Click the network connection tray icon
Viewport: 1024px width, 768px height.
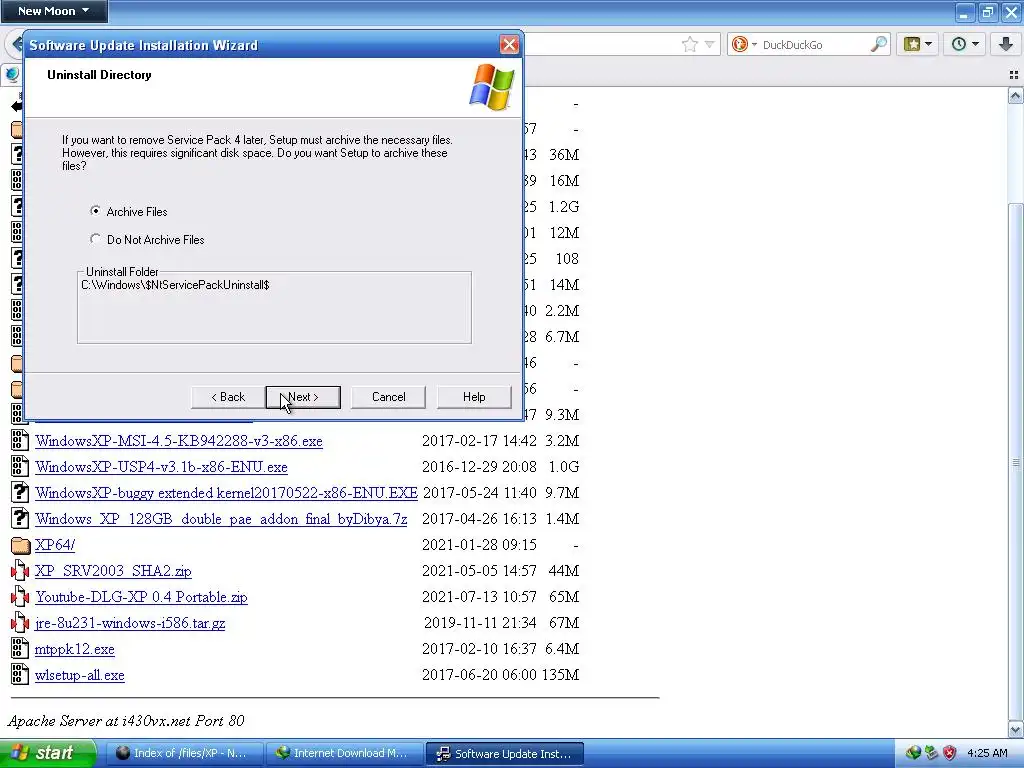[931, 753]
